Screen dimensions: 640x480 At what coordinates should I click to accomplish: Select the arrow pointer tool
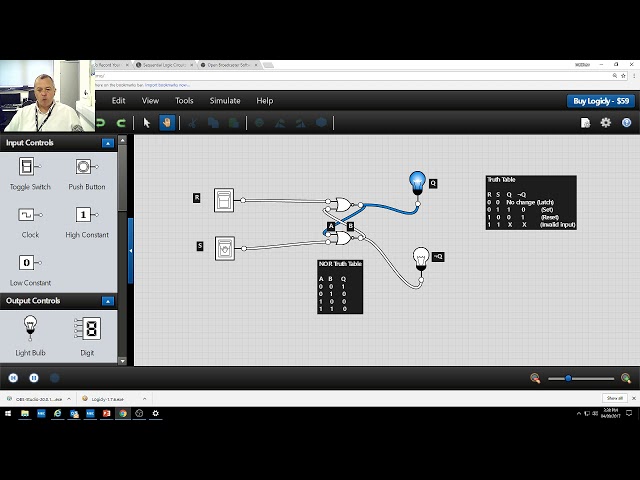coord(146,123)
